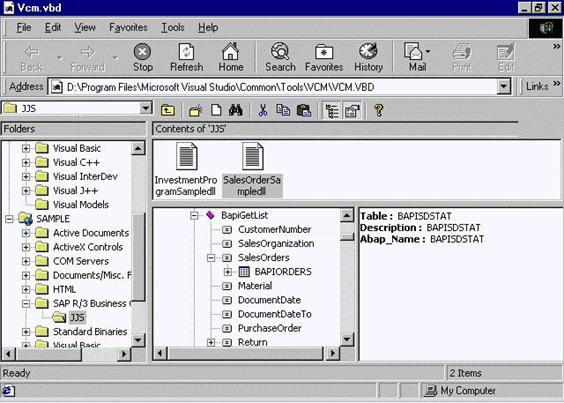Go to Home via toolbar icon
The width and height of the screenshot is (564, 403).
(x=231, y=57)
